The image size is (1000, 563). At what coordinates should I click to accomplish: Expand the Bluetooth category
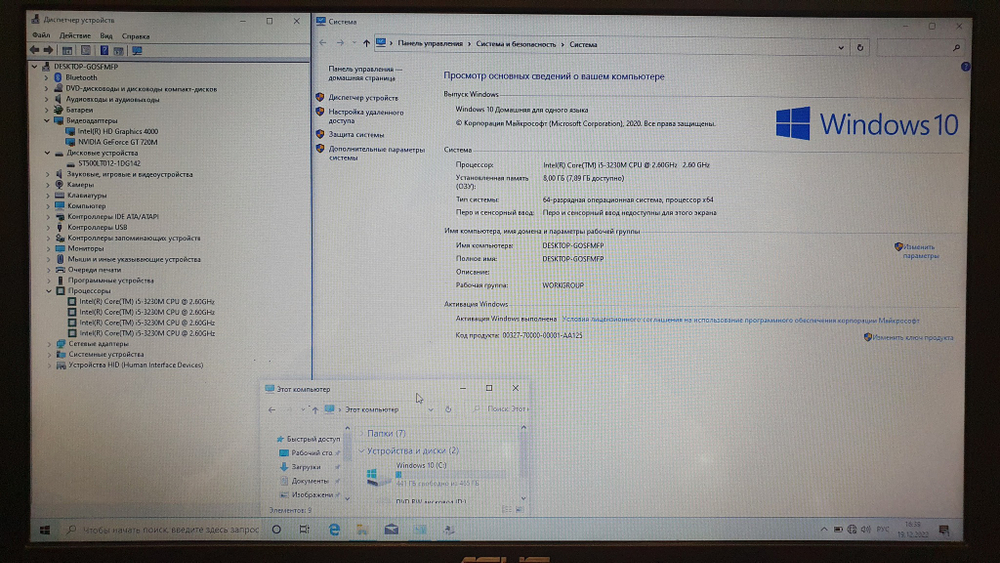47,78
